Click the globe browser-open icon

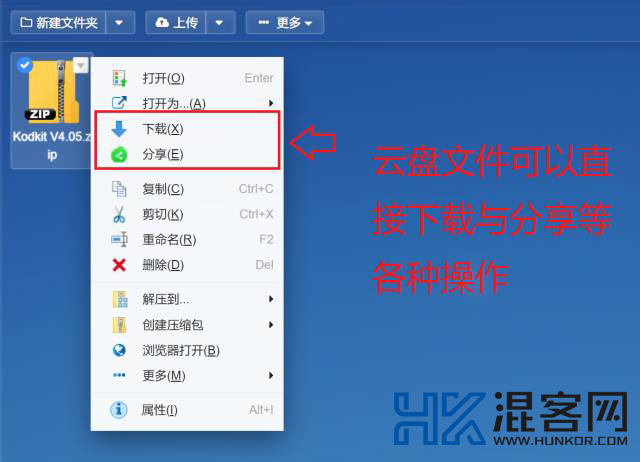(119, 350)
